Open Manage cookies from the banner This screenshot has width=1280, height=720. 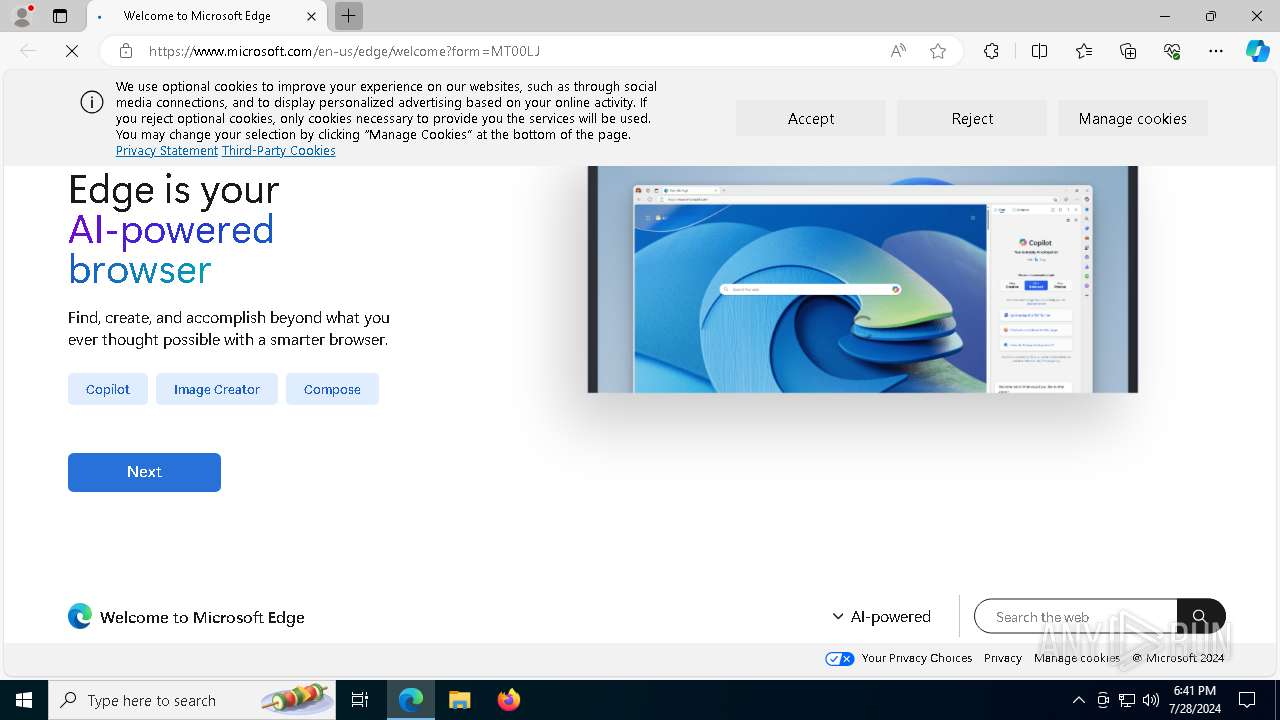[1133, 118]
